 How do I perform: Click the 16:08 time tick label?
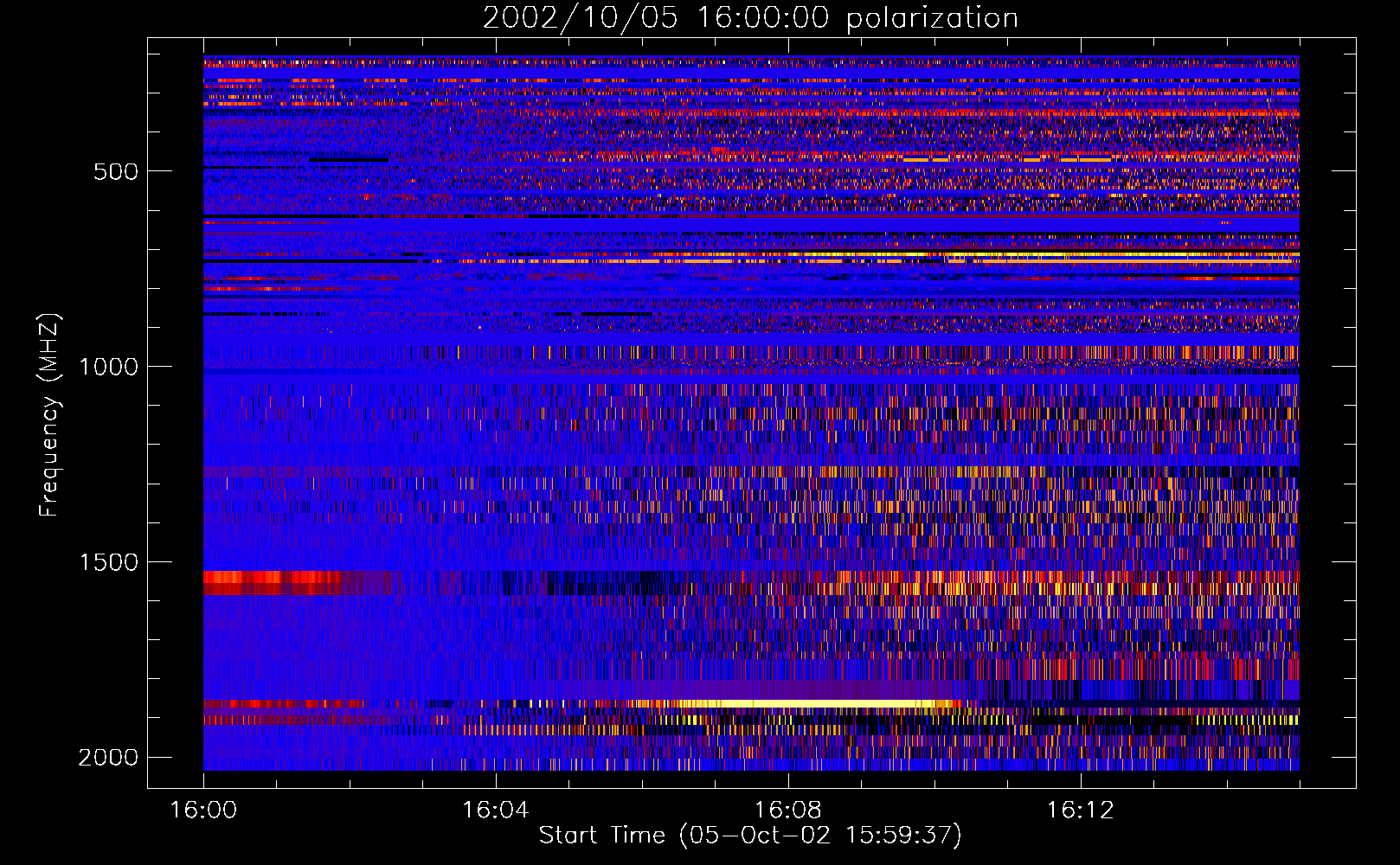coord(788,811)
